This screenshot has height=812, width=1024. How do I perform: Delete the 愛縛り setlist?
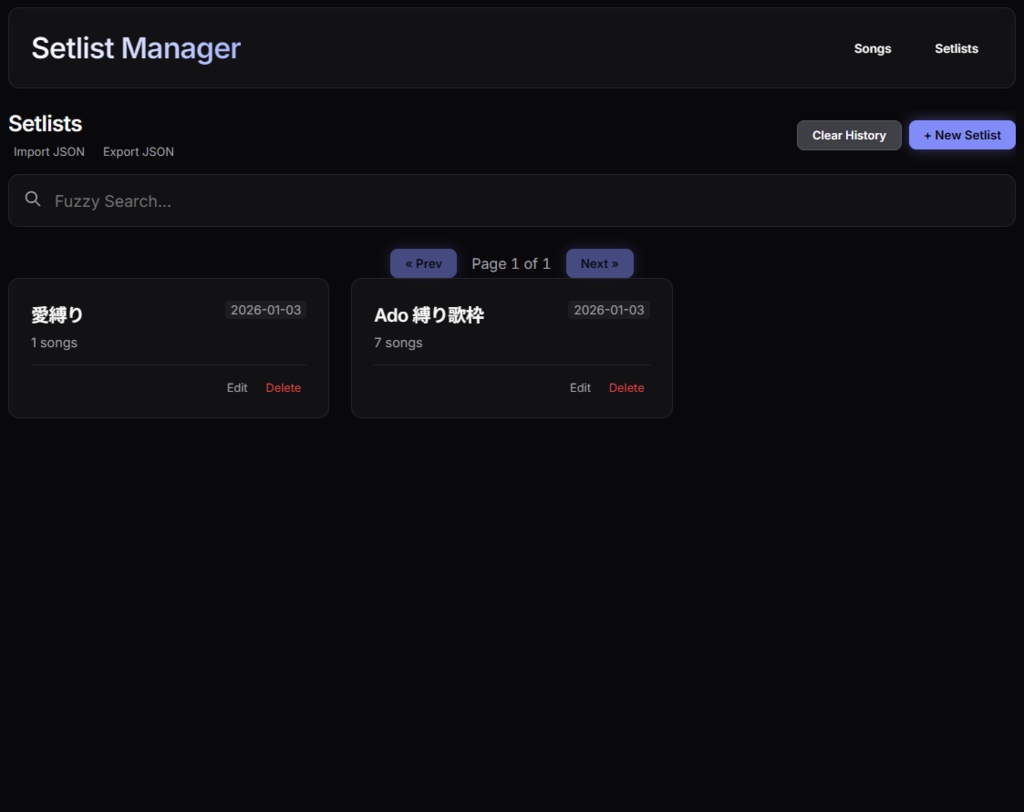pos(283,387)
